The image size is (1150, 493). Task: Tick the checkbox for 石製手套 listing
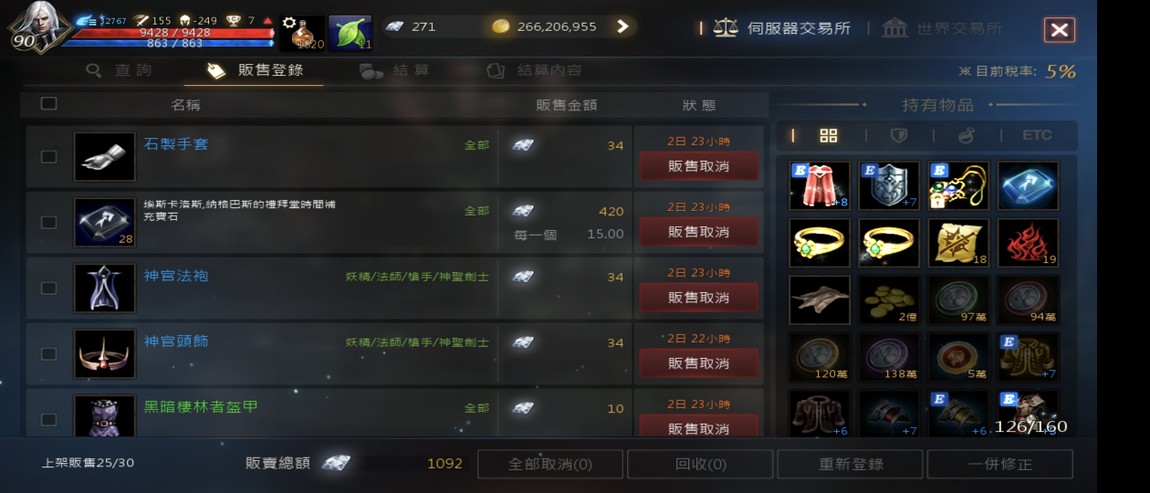click(48, 156)
